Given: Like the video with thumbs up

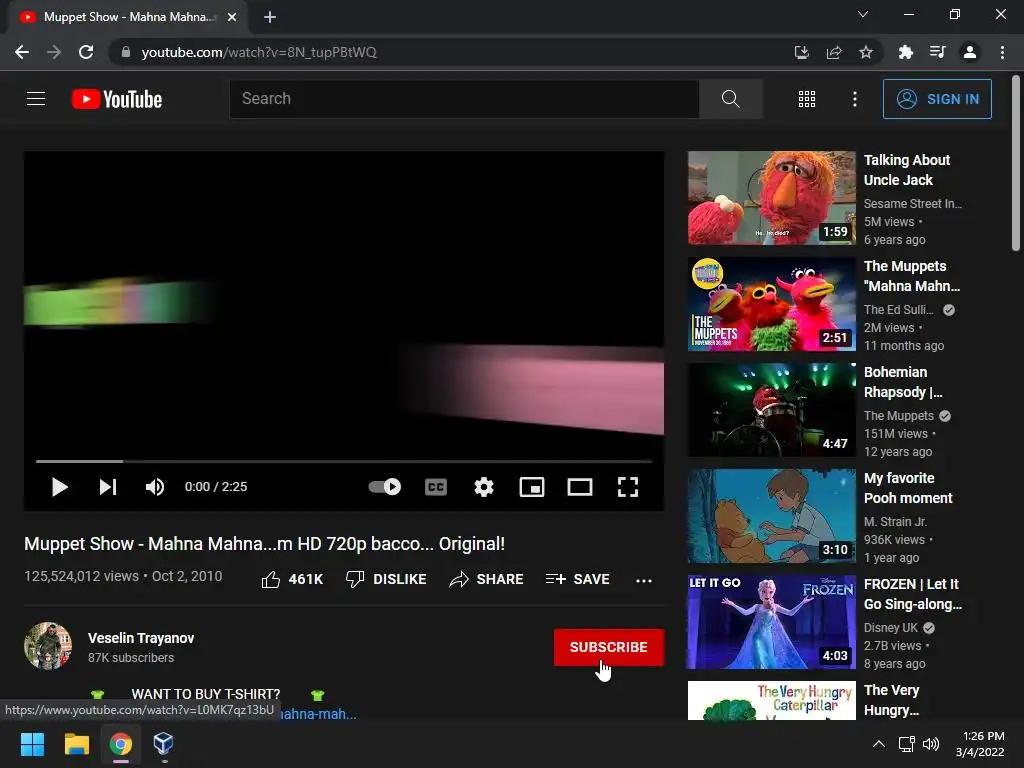Looking at the screenshot, I should (x=292, y=579).
